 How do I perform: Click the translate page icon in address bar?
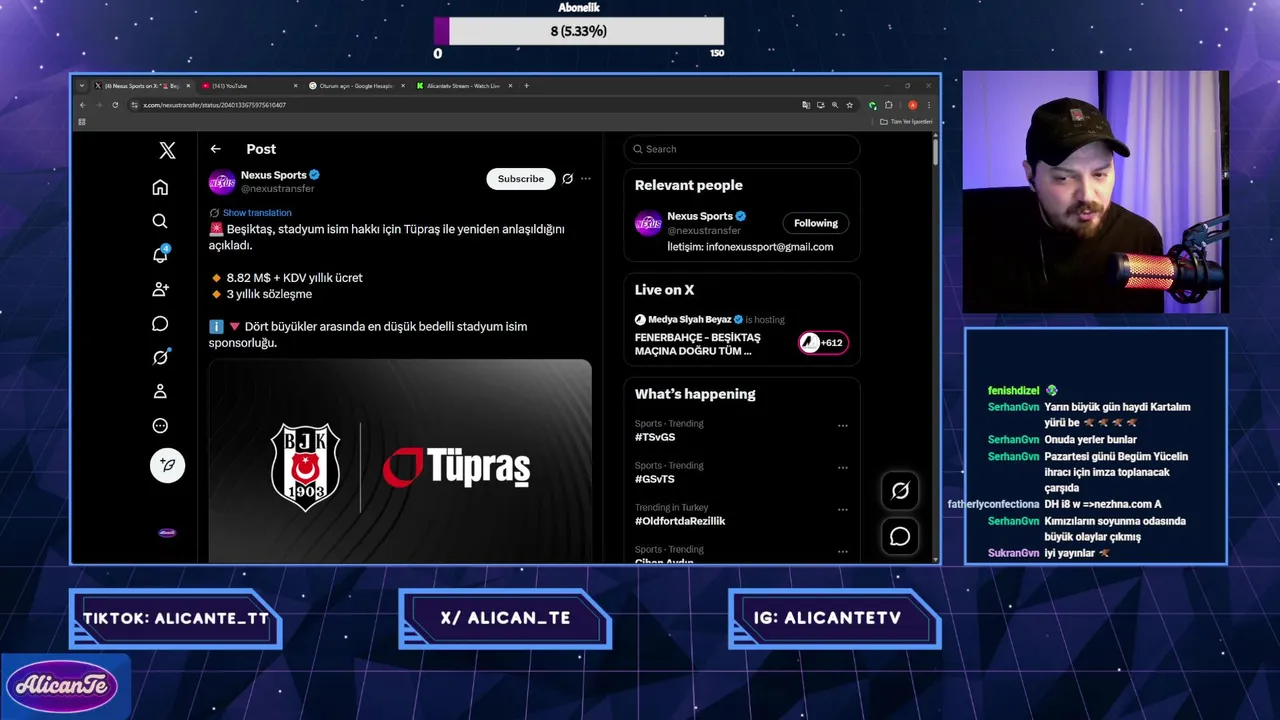click(x=806, y=105)
